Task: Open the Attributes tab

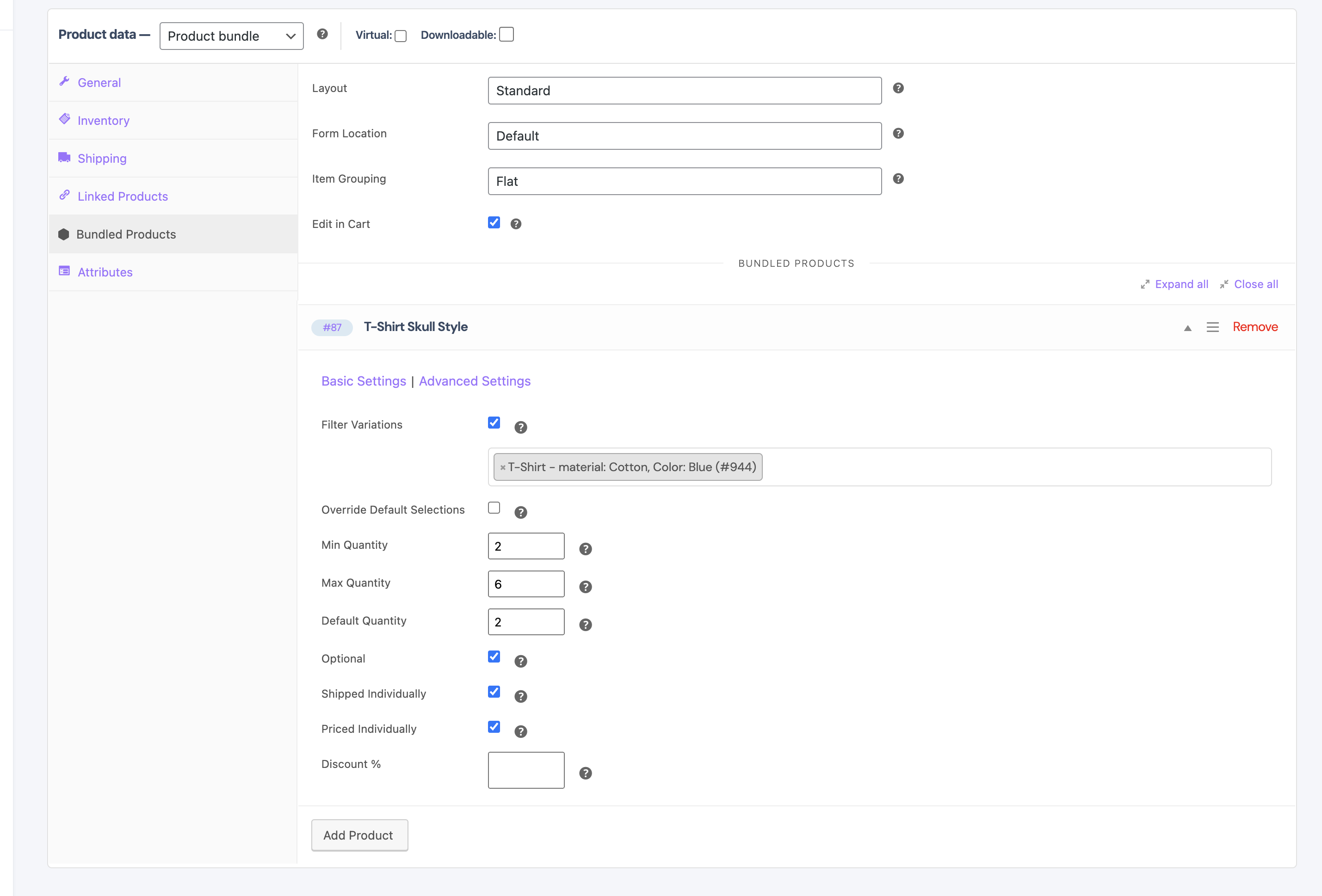Action: tap(173, 272)
